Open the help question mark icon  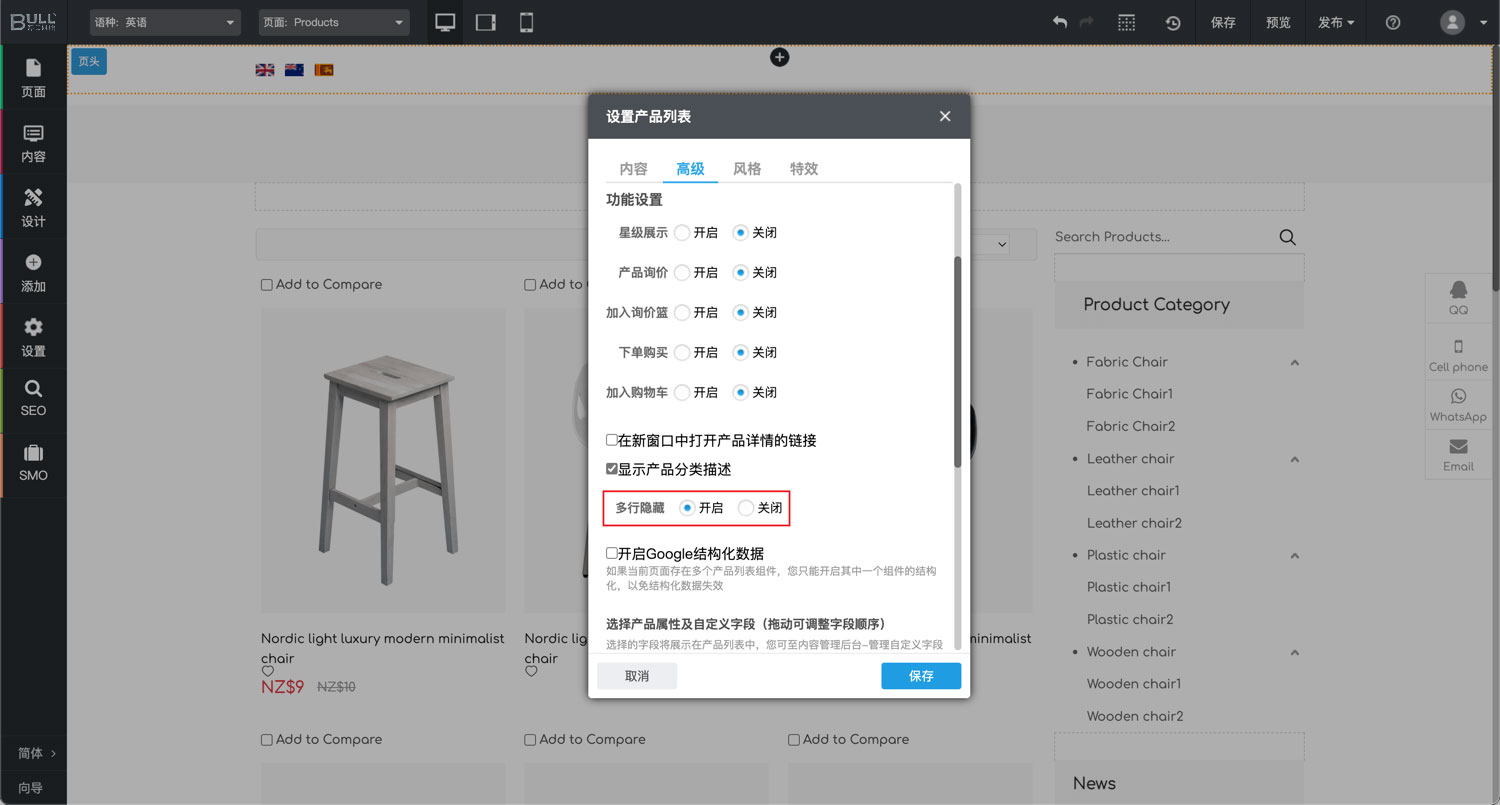coord(1393,22)
